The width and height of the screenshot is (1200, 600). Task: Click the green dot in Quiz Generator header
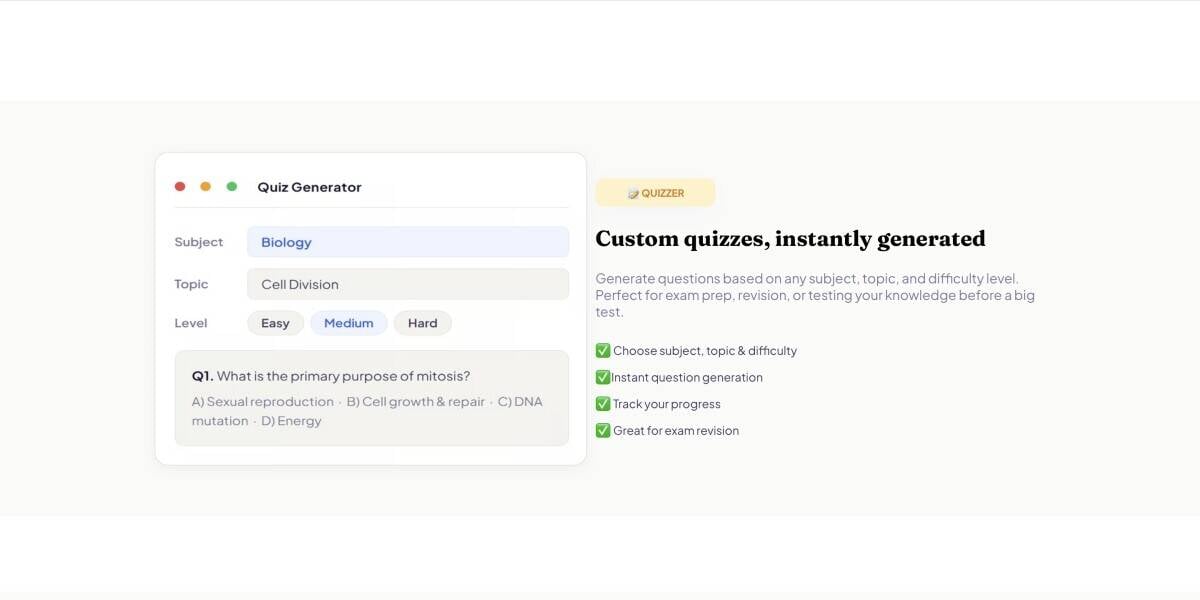[232, 186]
